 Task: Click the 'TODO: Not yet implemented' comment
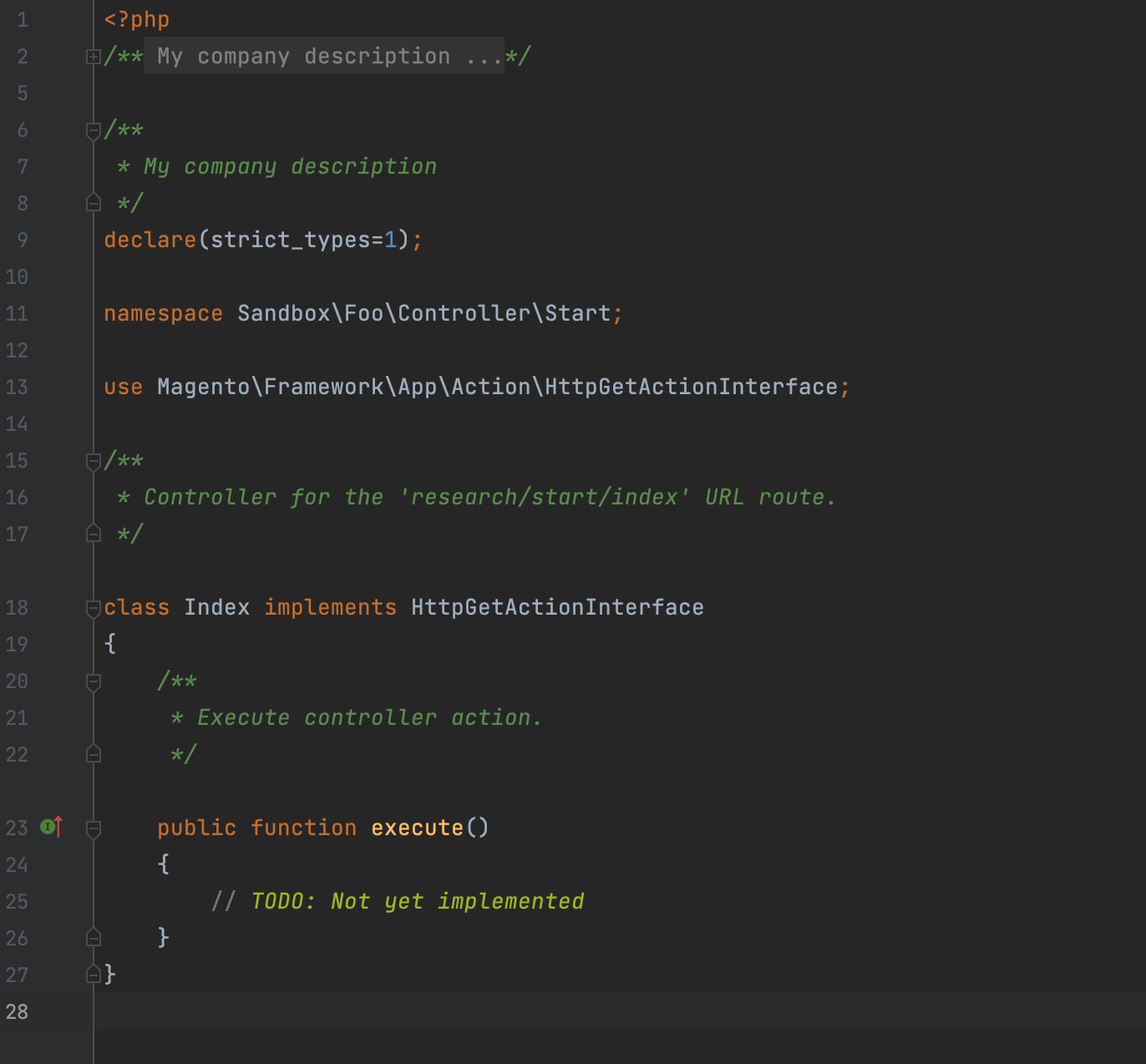pos(418,901)
